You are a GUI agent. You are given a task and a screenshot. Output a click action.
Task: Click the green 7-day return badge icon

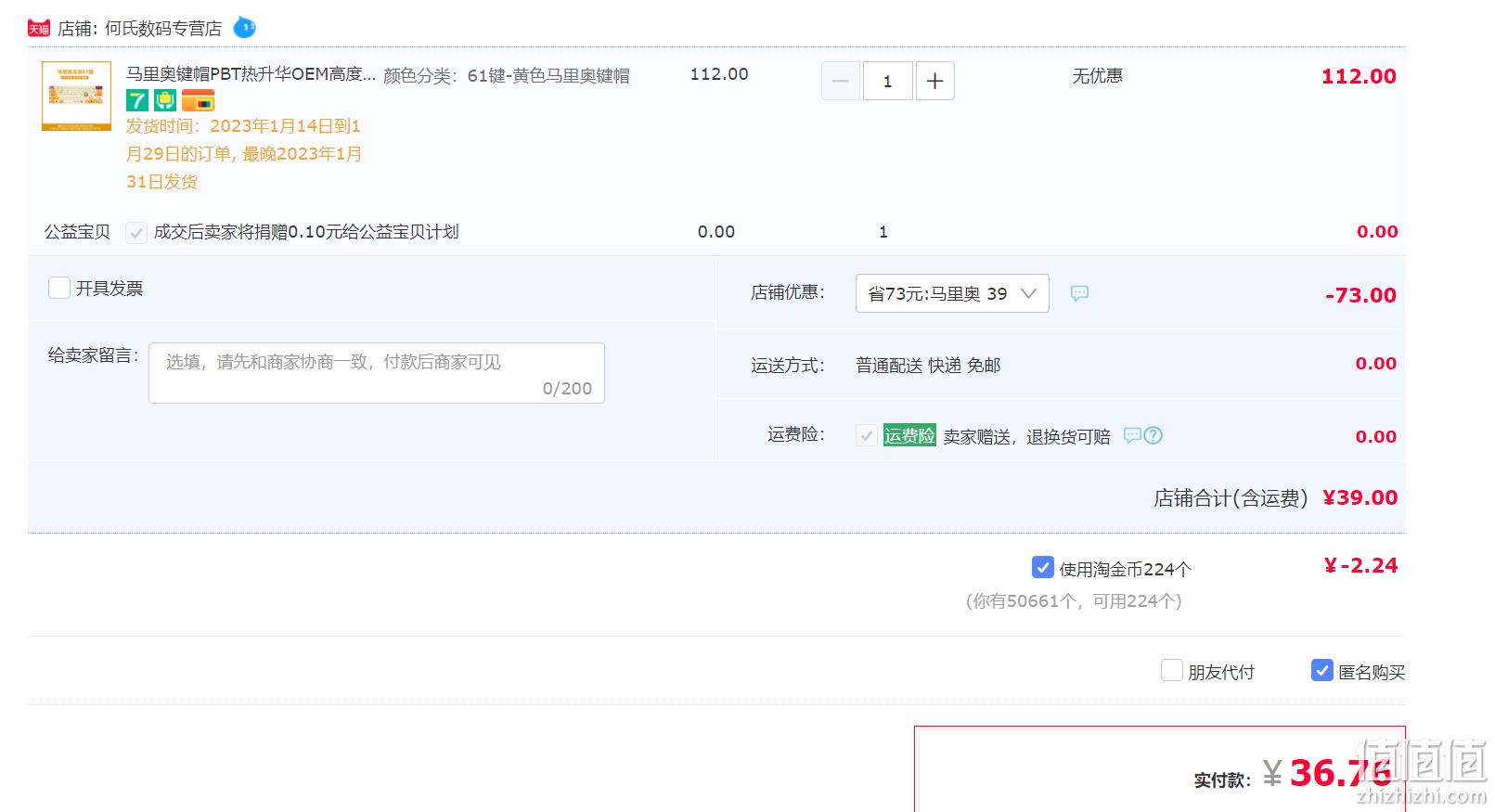point(137,100)
